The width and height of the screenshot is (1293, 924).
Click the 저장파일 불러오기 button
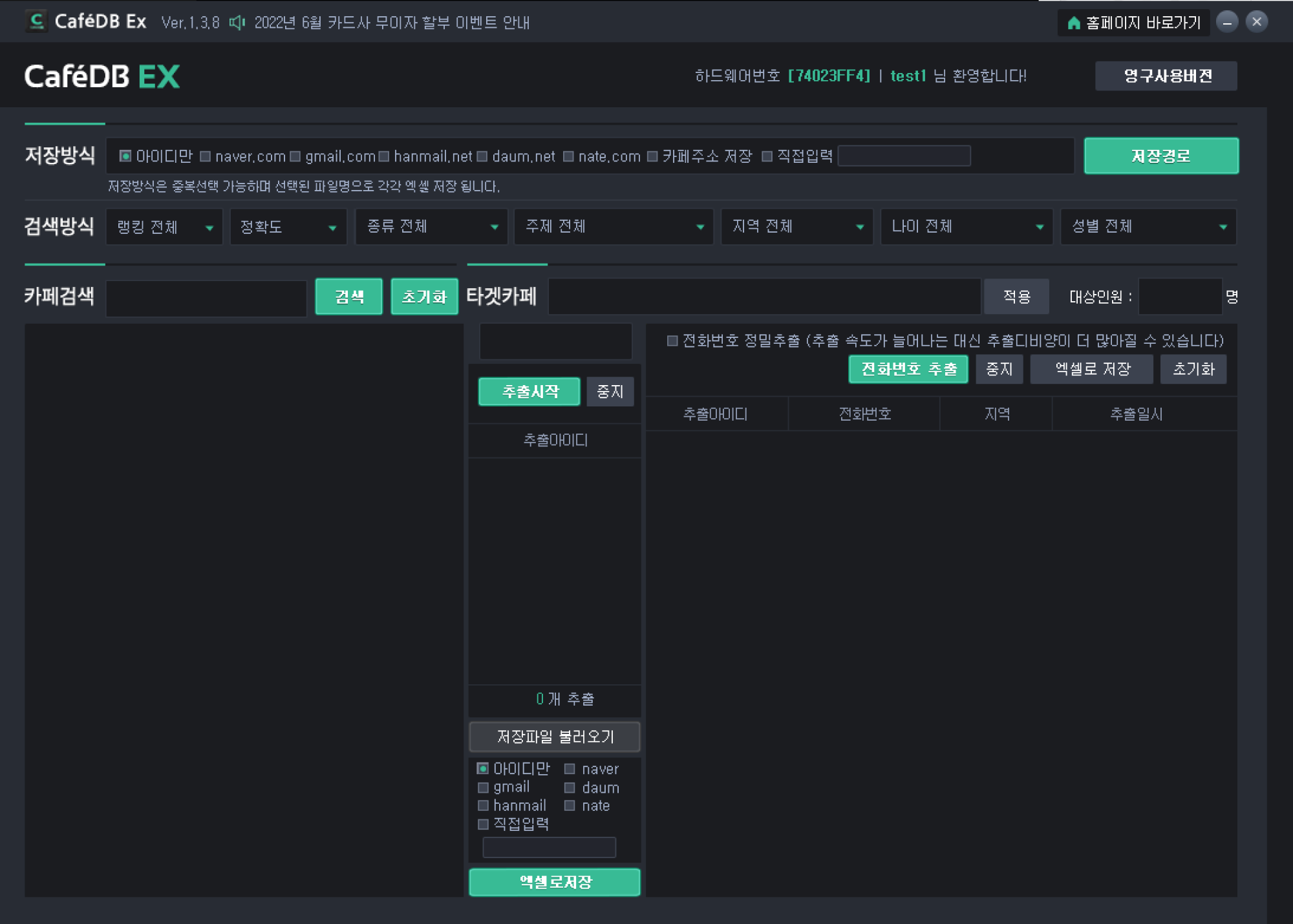click(555, 737)
